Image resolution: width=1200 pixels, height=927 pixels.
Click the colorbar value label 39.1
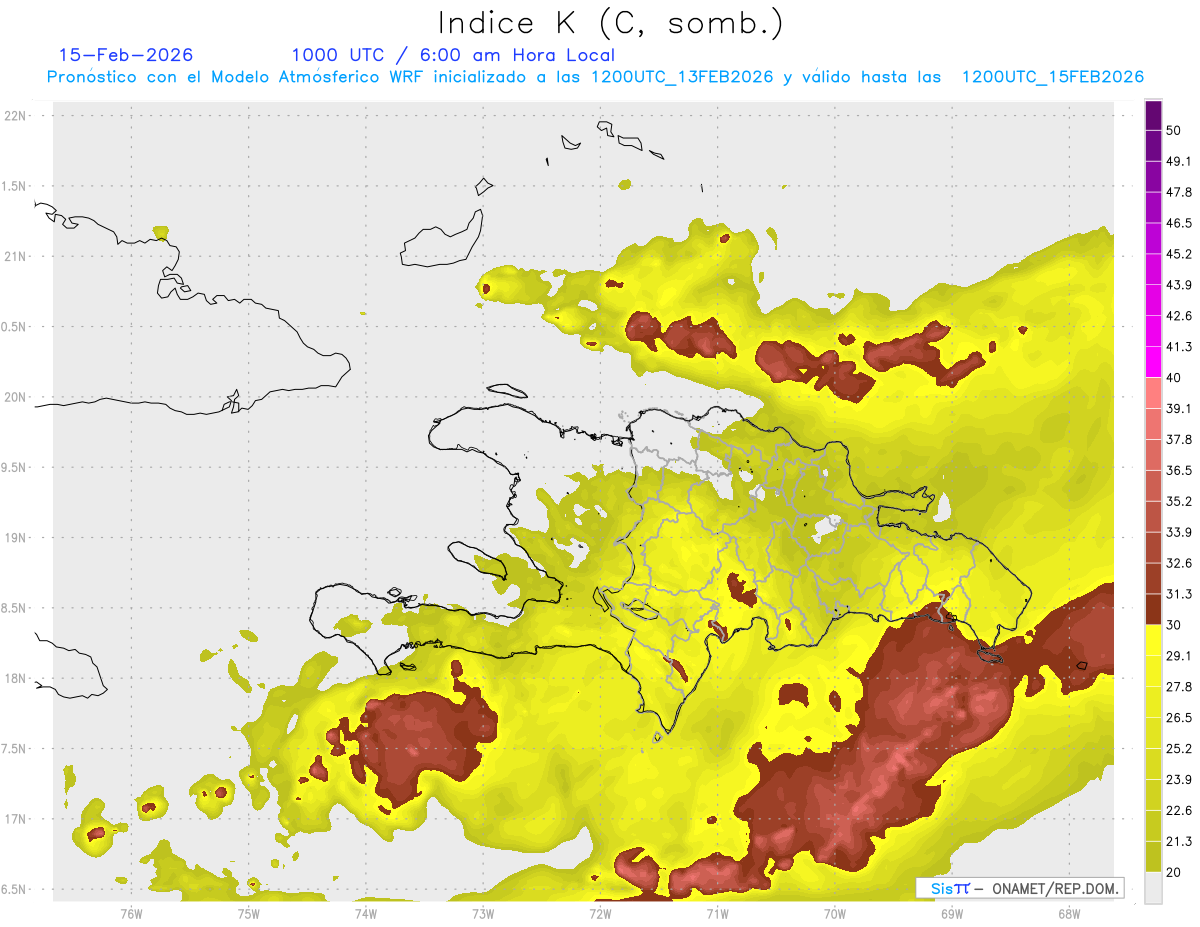point(1178,408)
